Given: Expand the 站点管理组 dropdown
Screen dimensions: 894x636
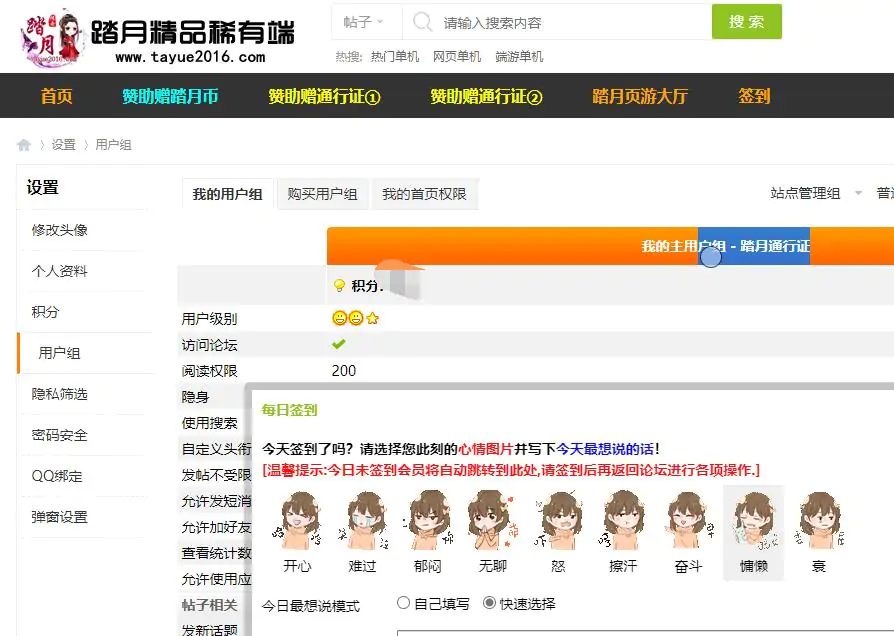Looking at the screenshot, I should 816,193.
